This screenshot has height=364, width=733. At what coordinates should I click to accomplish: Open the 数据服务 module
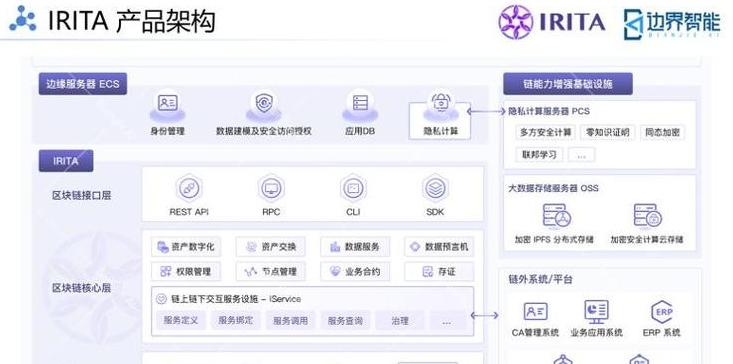pyautogui.click(x=355, y=247)
